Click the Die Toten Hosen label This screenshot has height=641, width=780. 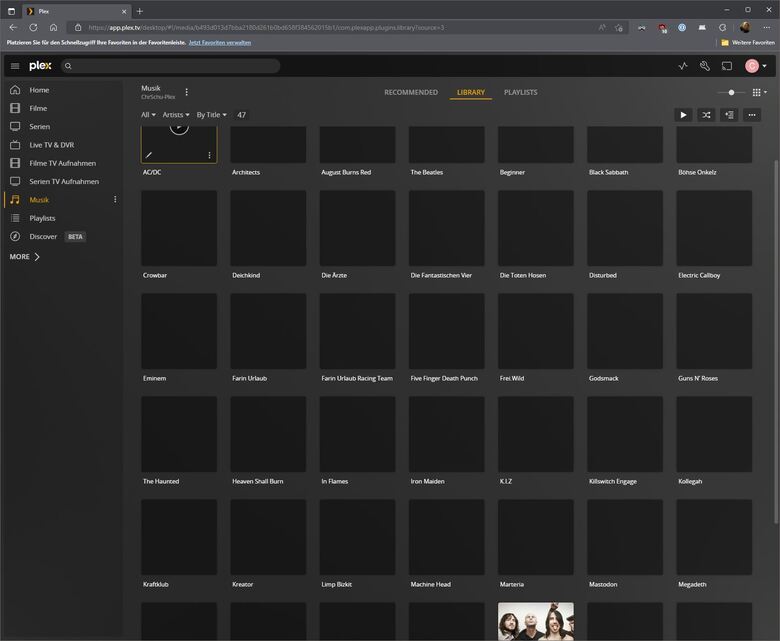coord(523,275)
